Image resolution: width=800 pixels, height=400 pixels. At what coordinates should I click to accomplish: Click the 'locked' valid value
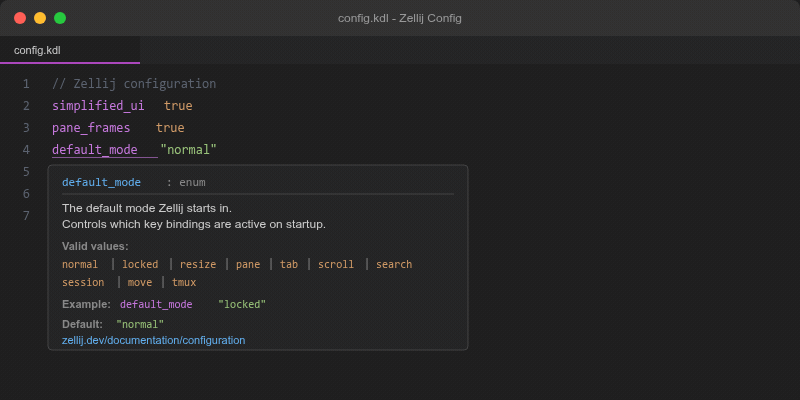point(140,265)
